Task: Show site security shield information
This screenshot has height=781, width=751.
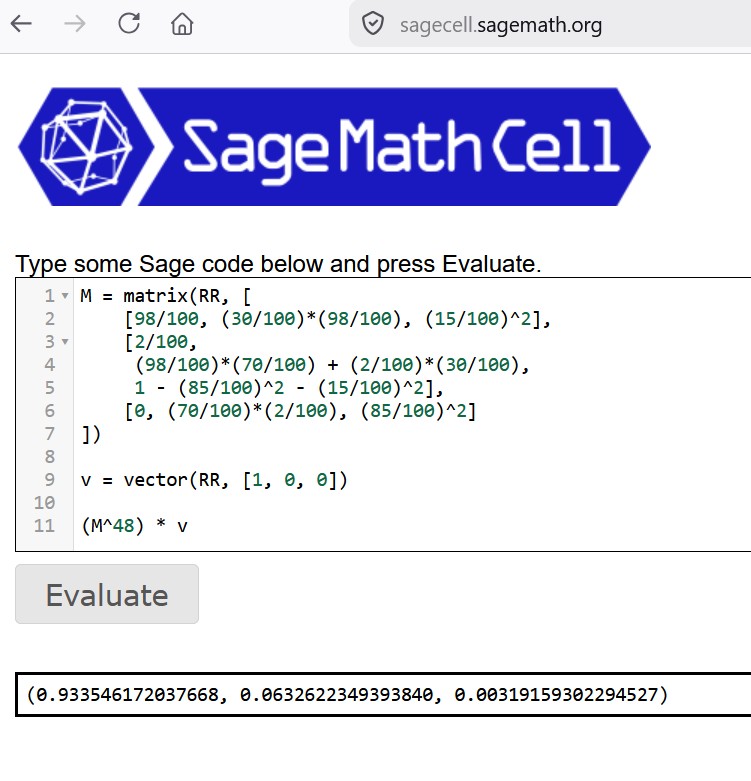Action: tap(373, 24)
